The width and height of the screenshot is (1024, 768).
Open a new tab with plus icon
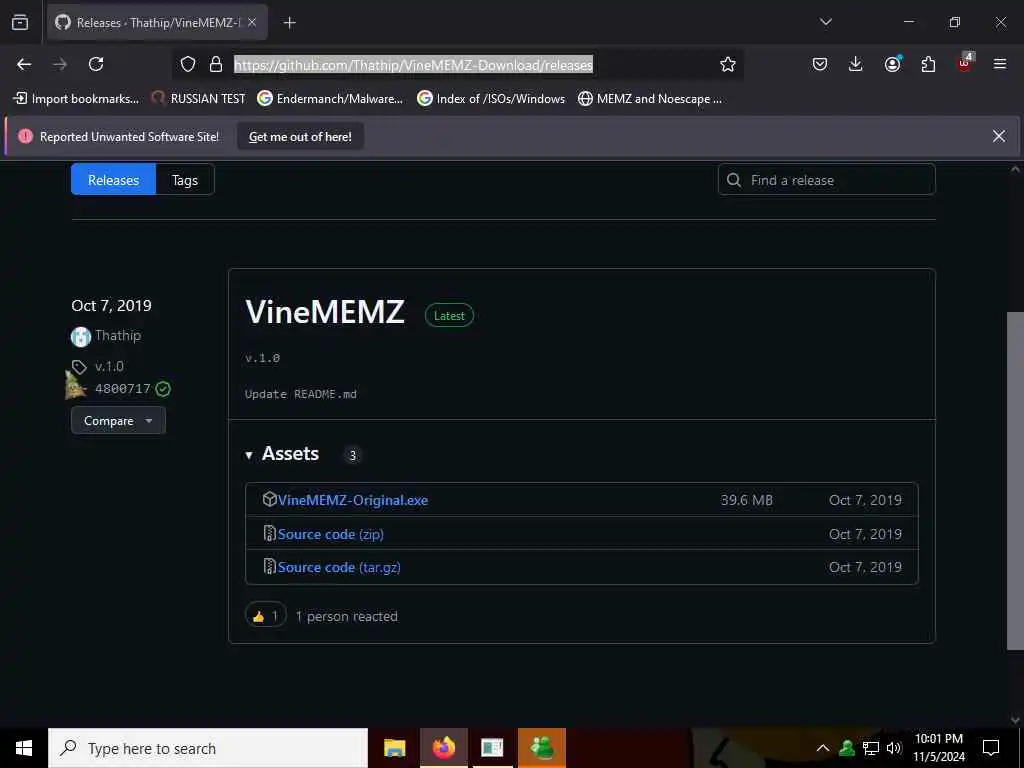click(289, 23)
